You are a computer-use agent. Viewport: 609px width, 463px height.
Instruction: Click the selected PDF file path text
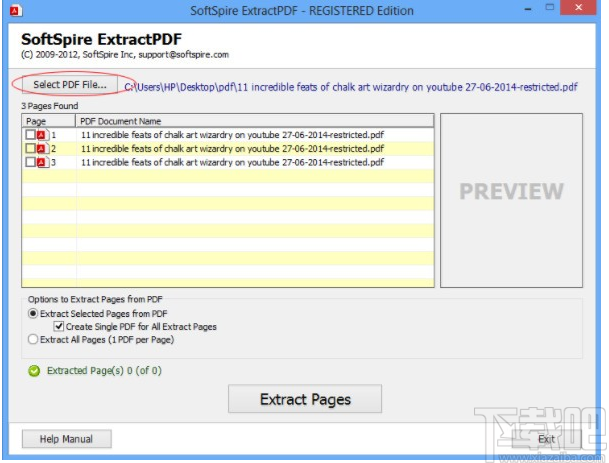tap(351, 87)
